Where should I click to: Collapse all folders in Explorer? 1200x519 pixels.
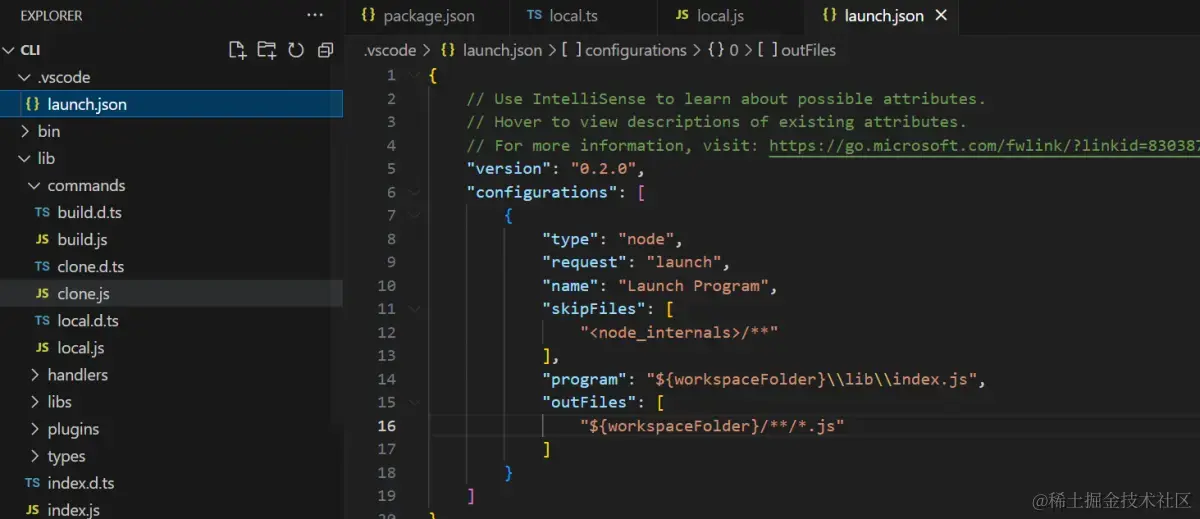point(325,50)
